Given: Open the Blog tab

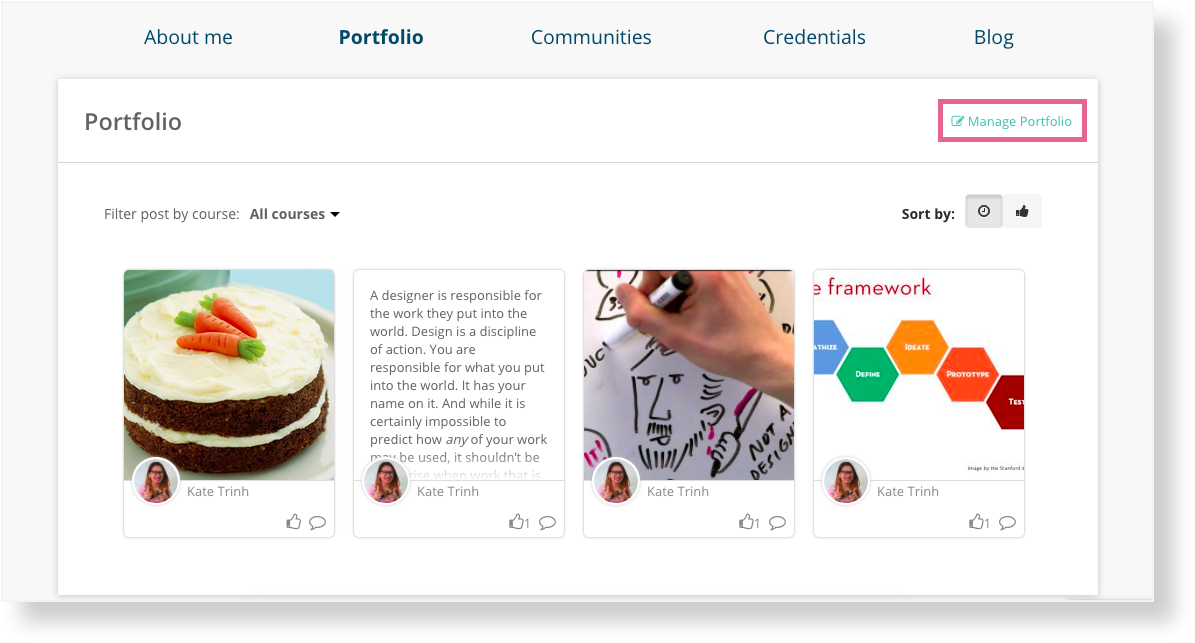Looking at the screenshot, I should 994,37.
